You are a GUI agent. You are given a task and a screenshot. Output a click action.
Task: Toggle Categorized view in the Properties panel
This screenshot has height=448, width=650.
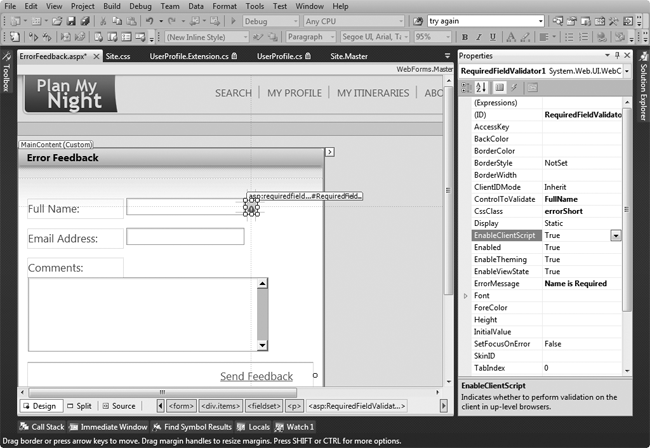click(x=467, y=87)
